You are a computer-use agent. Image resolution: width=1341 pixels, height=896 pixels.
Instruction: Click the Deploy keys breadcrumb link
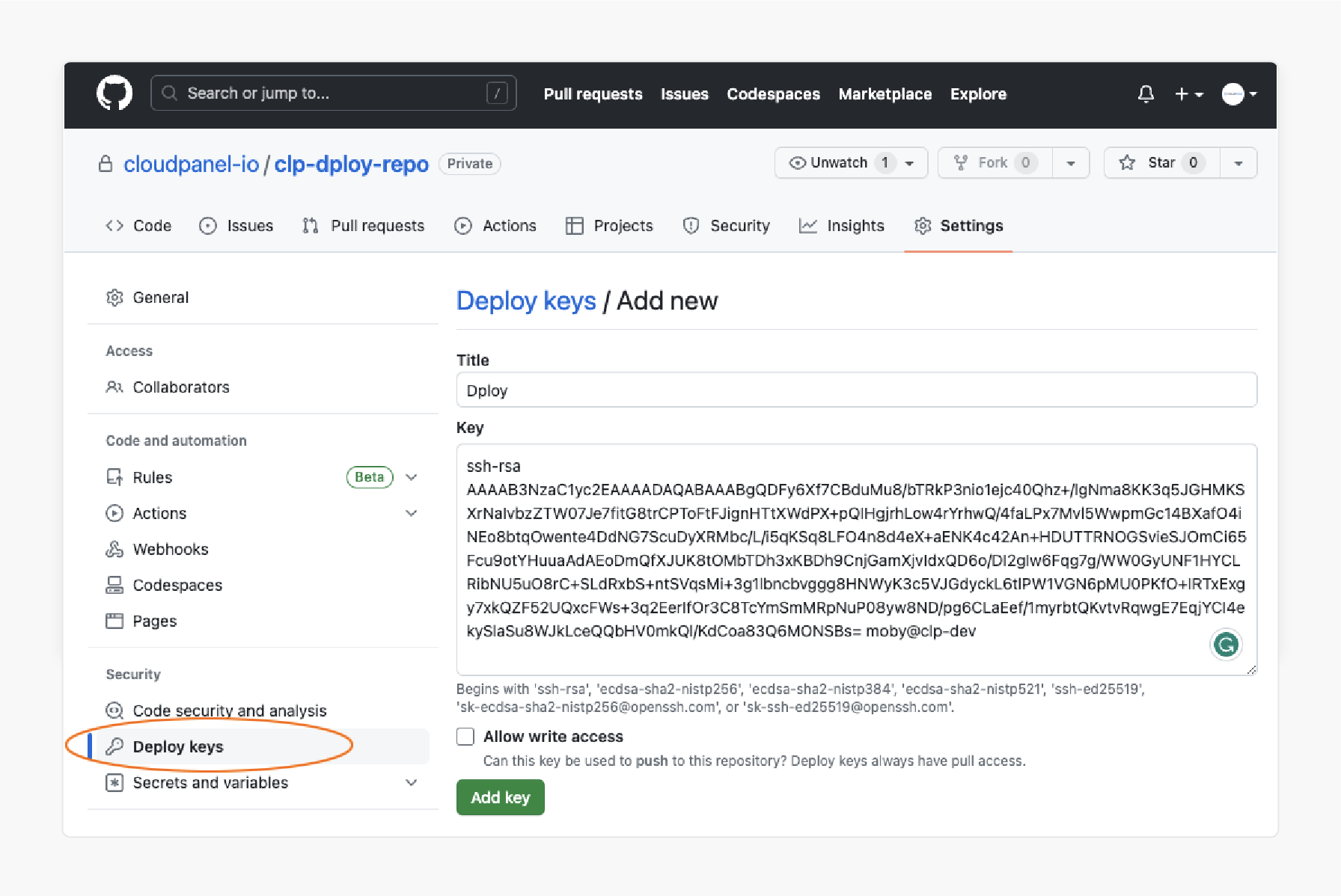pyautogui.click(x=526, y=301)
